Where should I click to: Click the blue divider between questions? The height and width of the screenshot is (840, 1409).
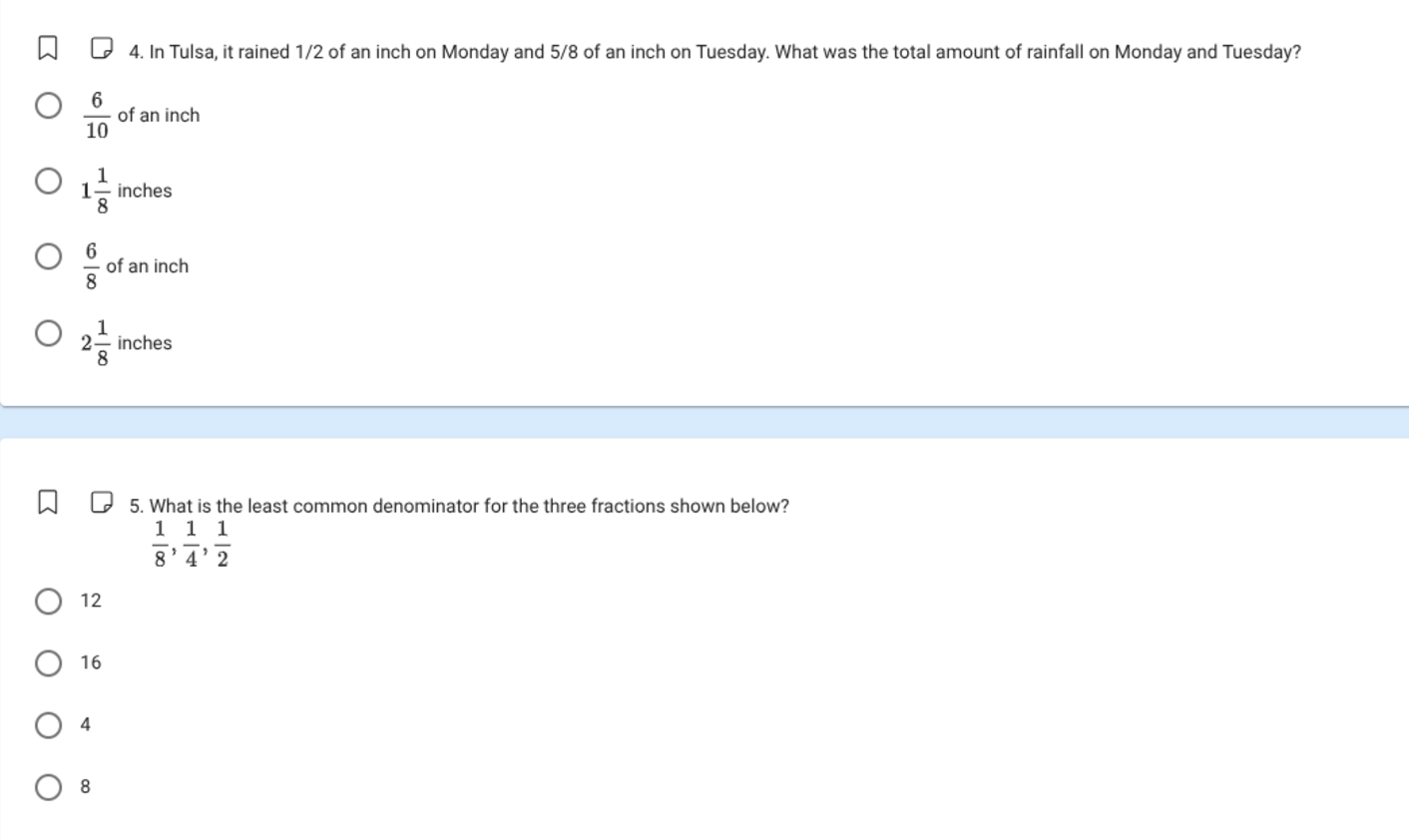[x=704, y=423]
